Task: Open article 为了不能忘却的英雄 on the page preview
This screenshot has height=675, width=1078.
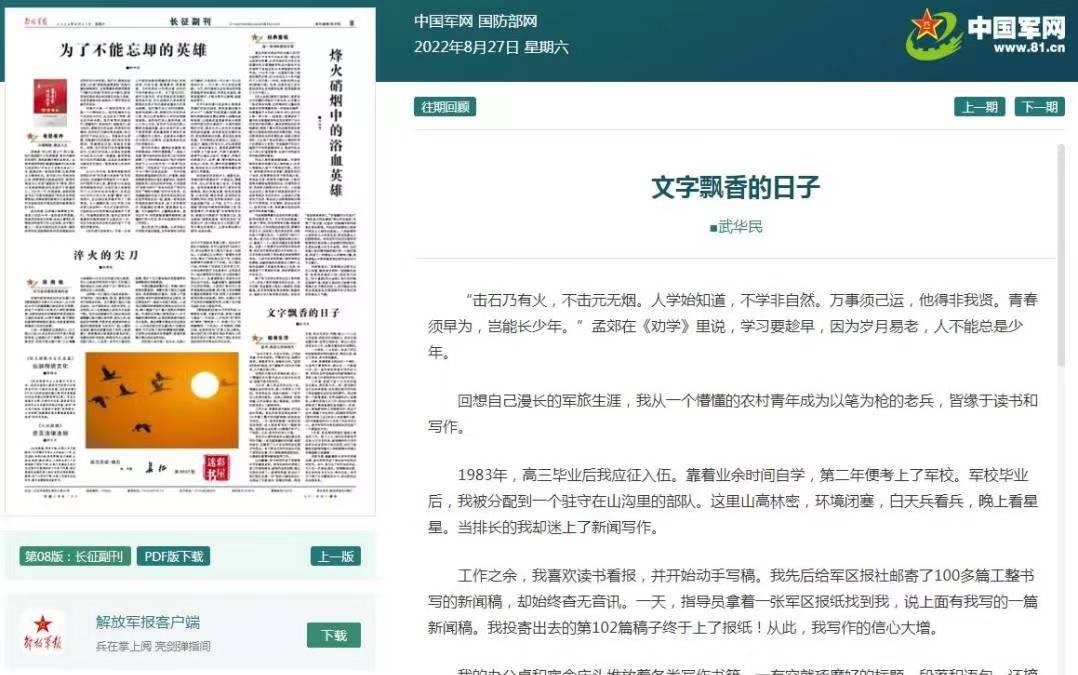Action: [x=133, y=50]
